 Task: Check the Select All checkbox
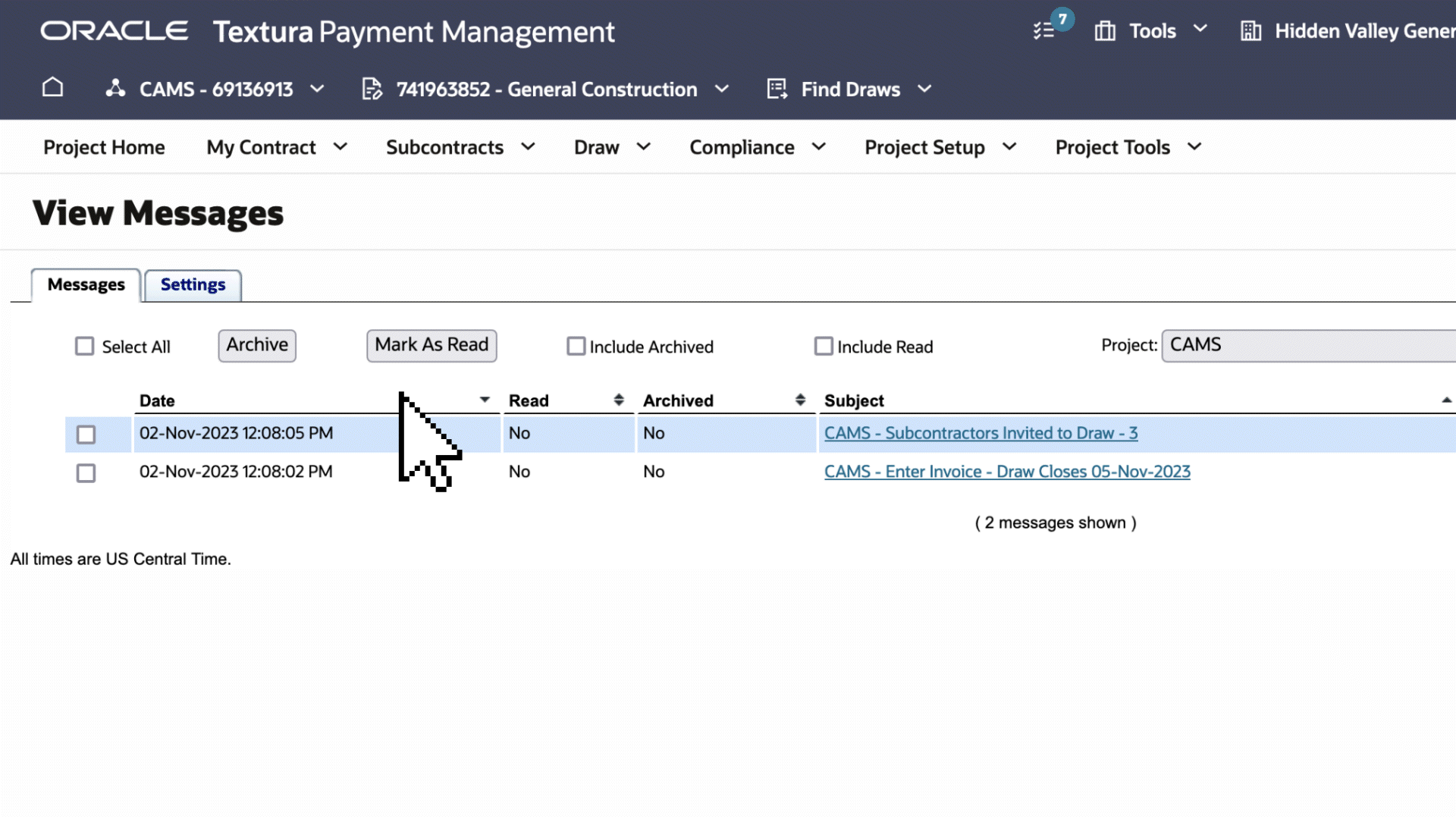click(x=84, y=347)
